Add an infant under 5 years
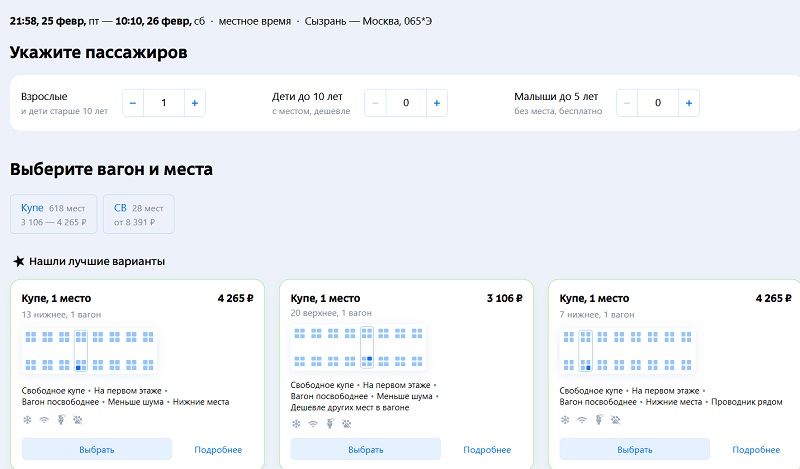Screen dimensions: 800x469 click(689, 103)
